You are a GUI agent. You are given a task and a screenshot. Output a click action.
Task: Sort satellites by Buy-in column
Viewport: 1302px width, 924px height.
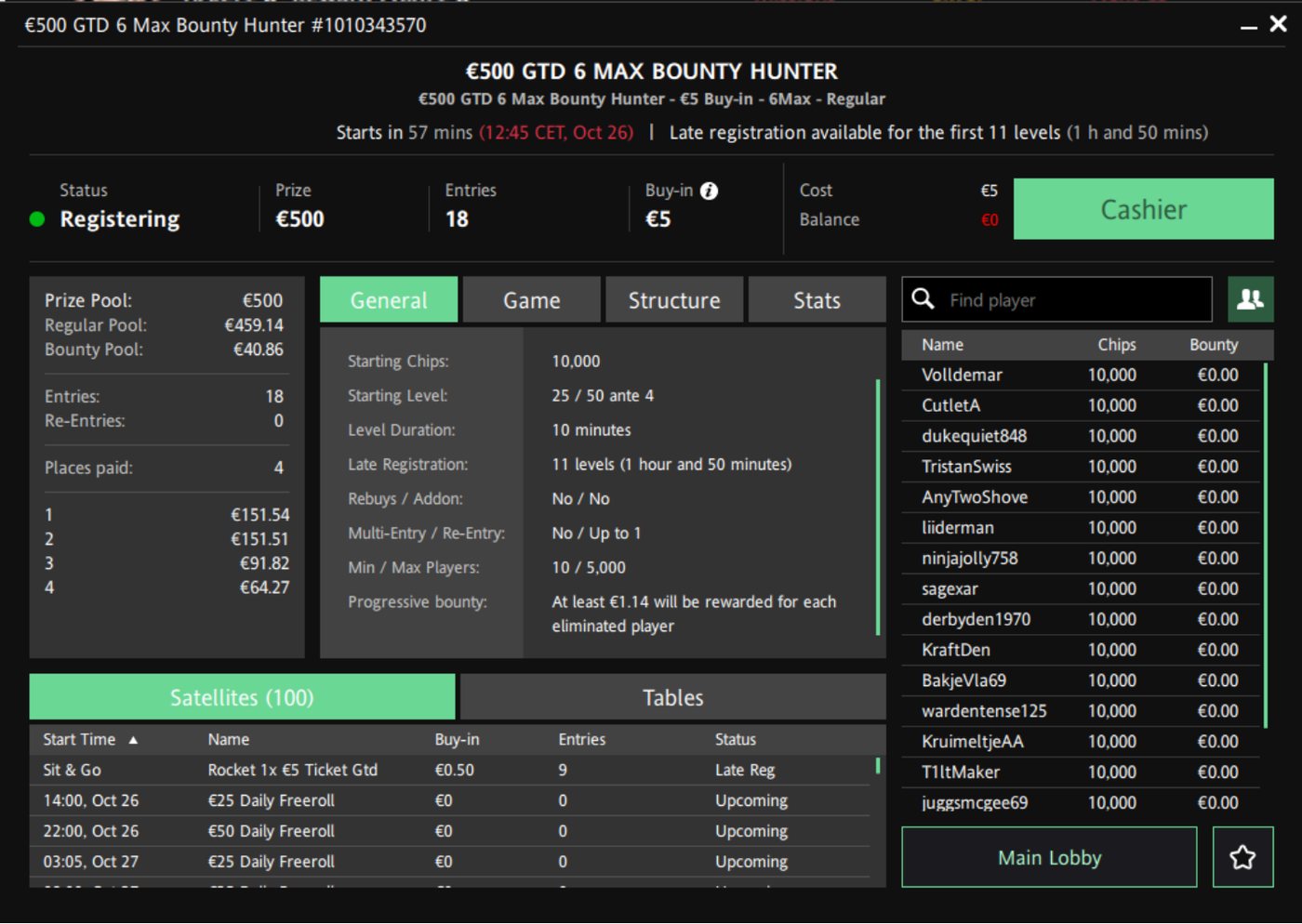tap(457, 740)
